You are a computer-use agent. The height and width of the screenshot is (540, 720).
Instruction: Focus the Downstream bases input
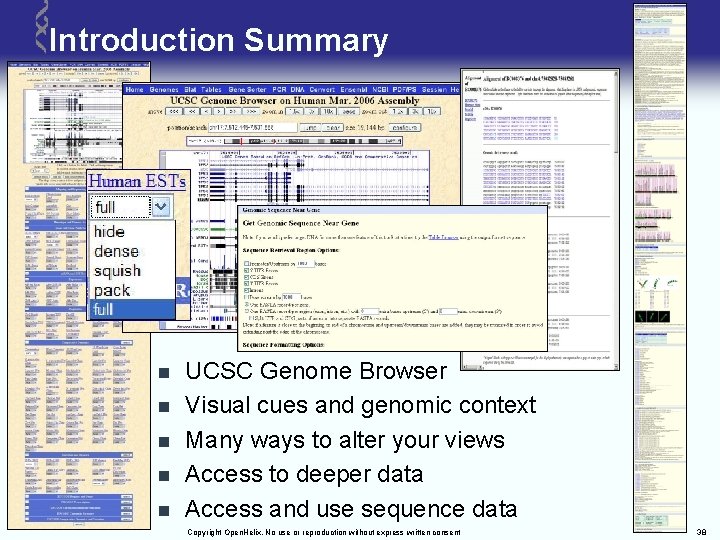point(292,298)
